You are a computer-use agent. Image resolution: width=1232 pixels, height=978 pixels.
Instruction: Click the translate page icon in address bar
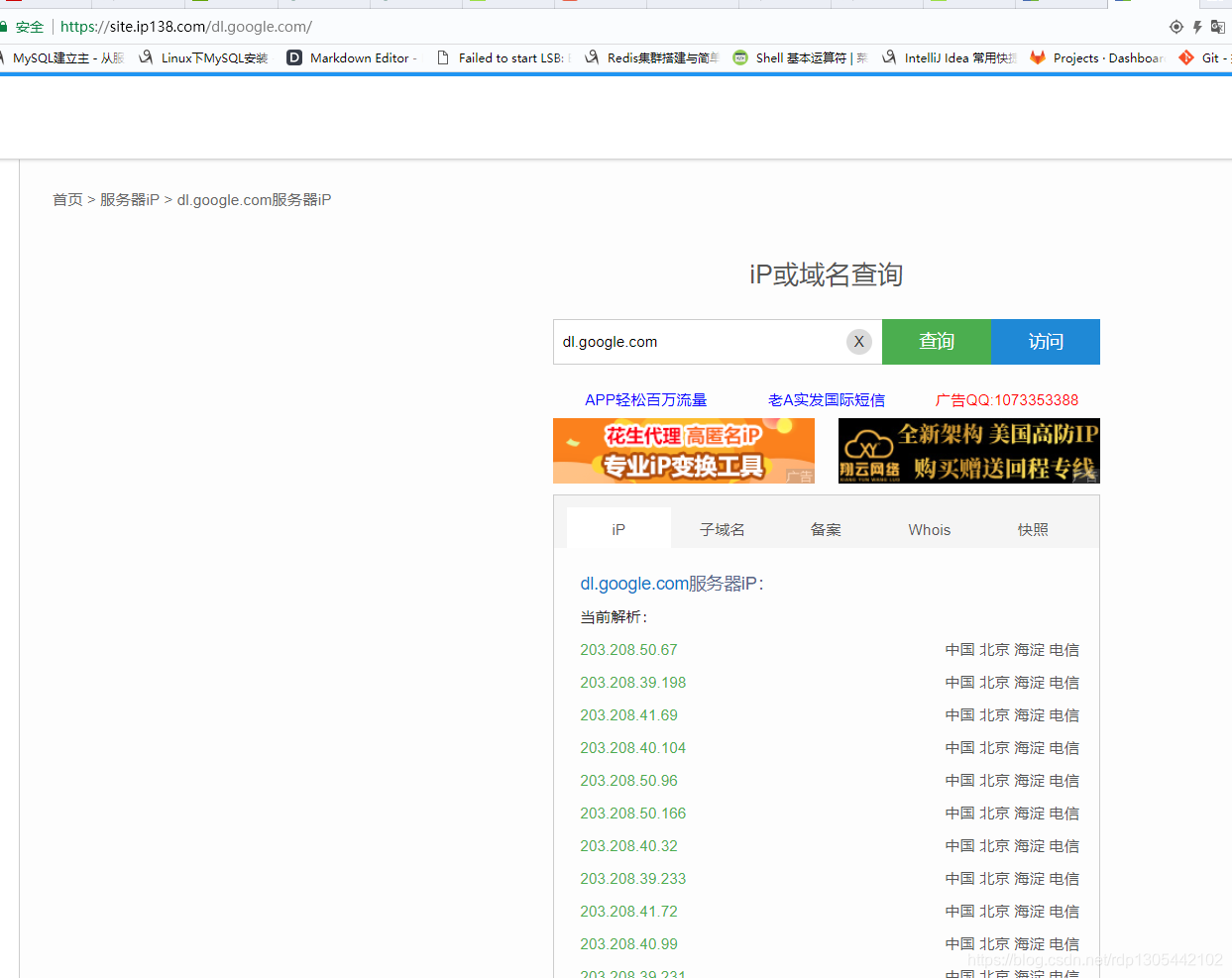coord(1218,27)
